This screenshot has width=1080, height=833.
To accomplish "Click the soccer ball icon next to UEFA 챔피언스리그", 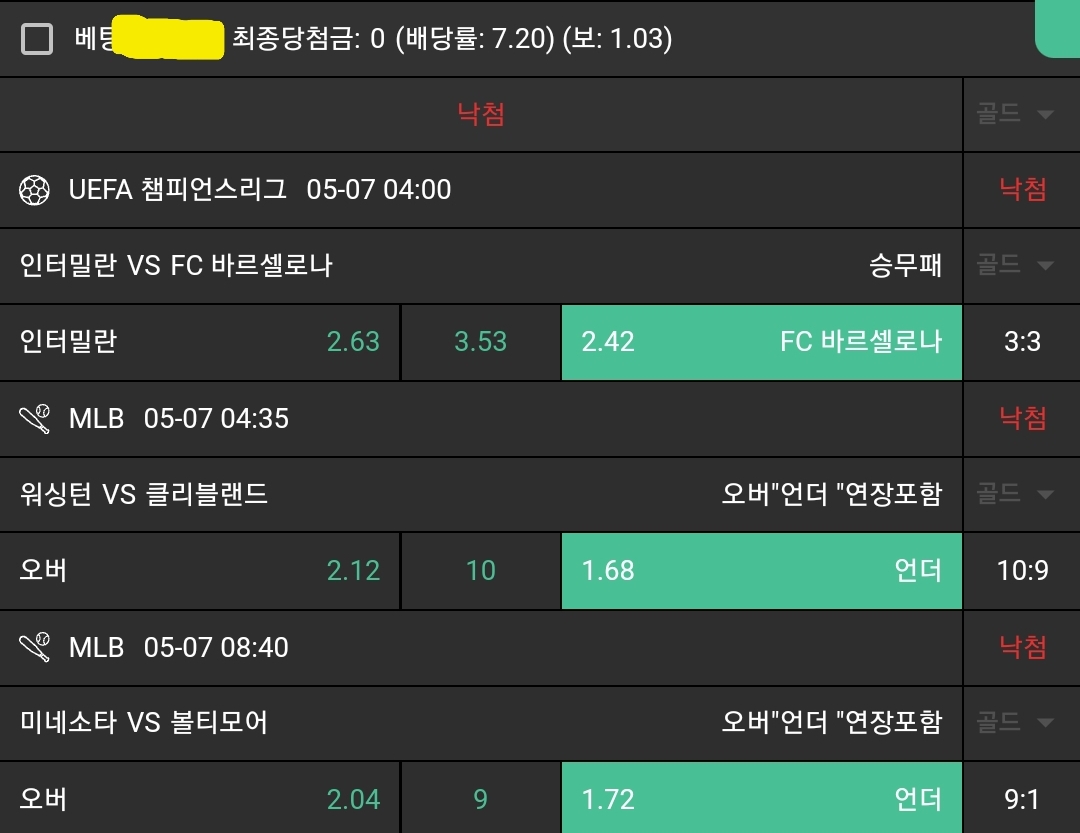I will [35, 189].
